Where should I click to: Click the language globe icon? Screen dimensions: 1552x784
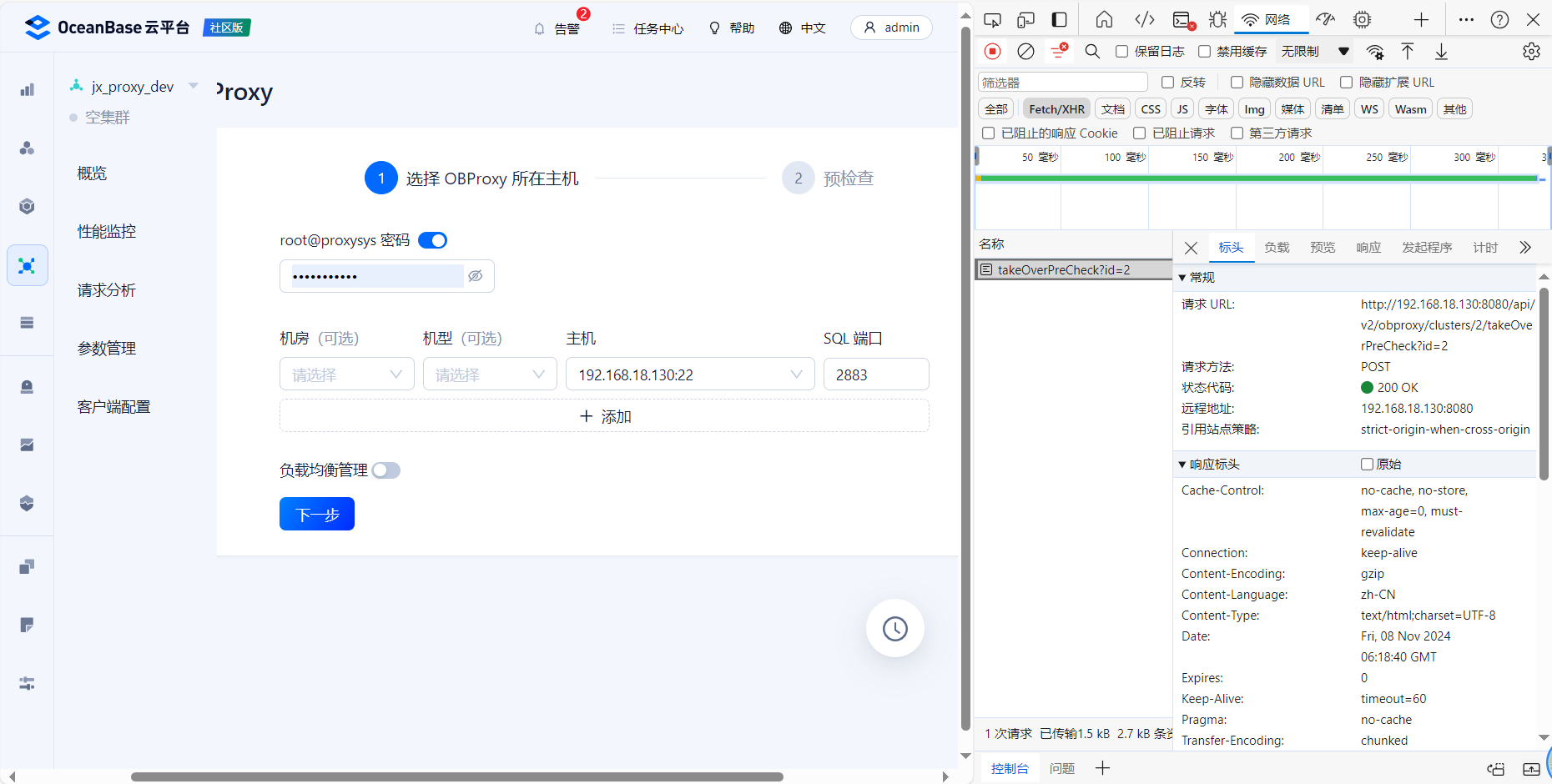pos(785,28)
